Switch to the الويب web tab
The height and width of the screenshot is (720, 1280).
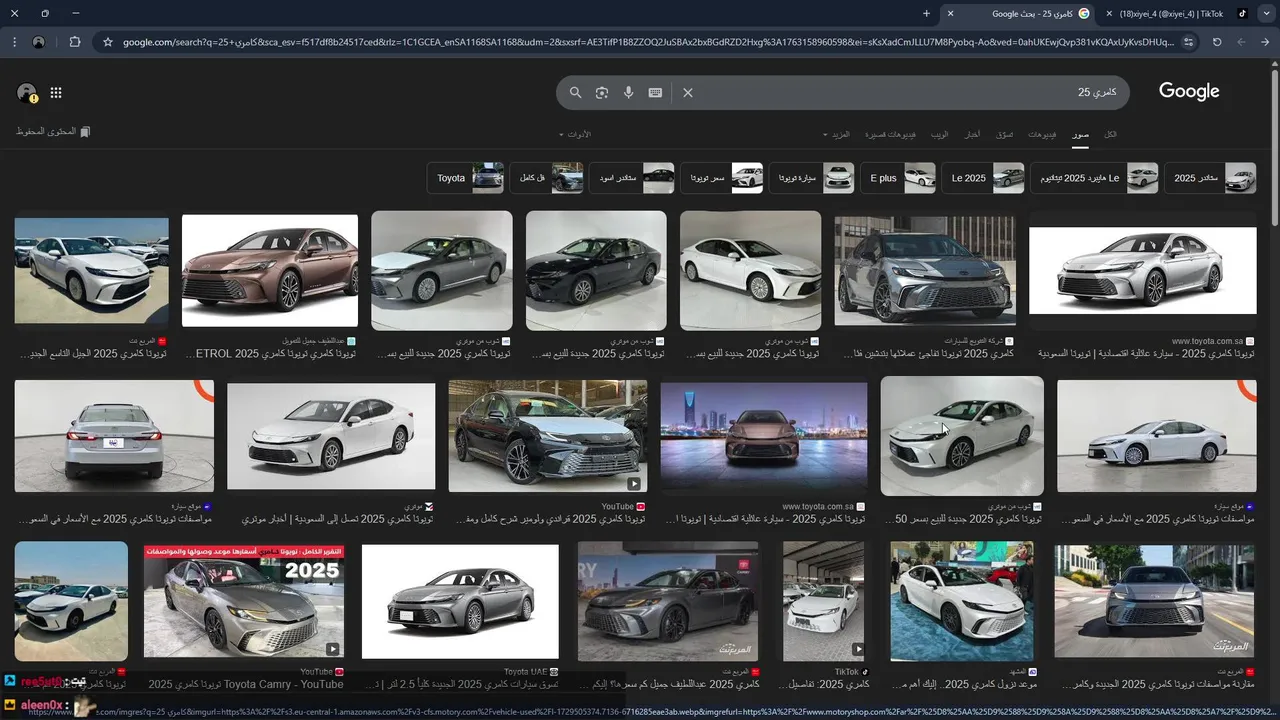[940, 134]
